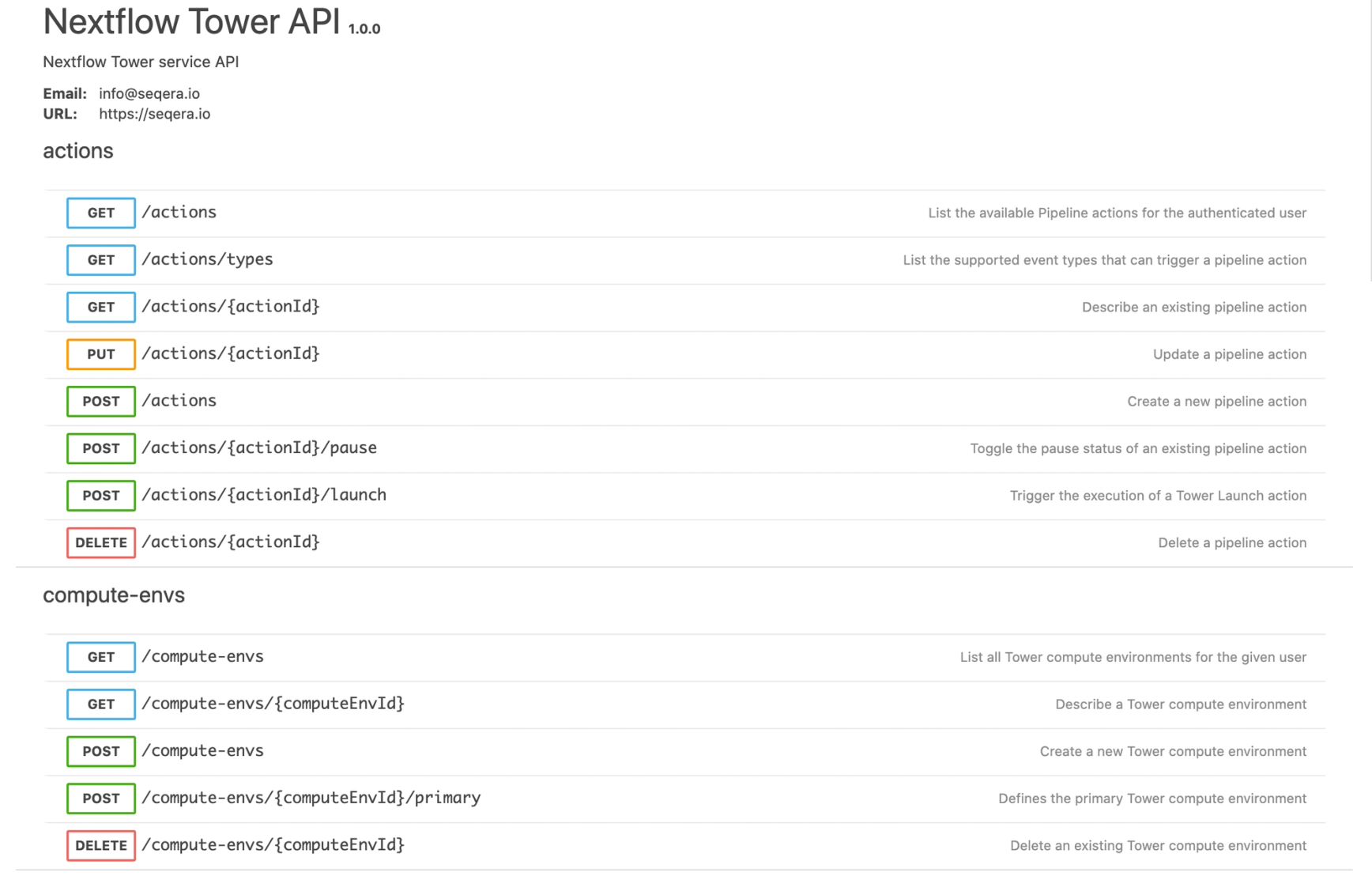Click "Defines the primary Tower compute environment" text

coord(1152,799)
